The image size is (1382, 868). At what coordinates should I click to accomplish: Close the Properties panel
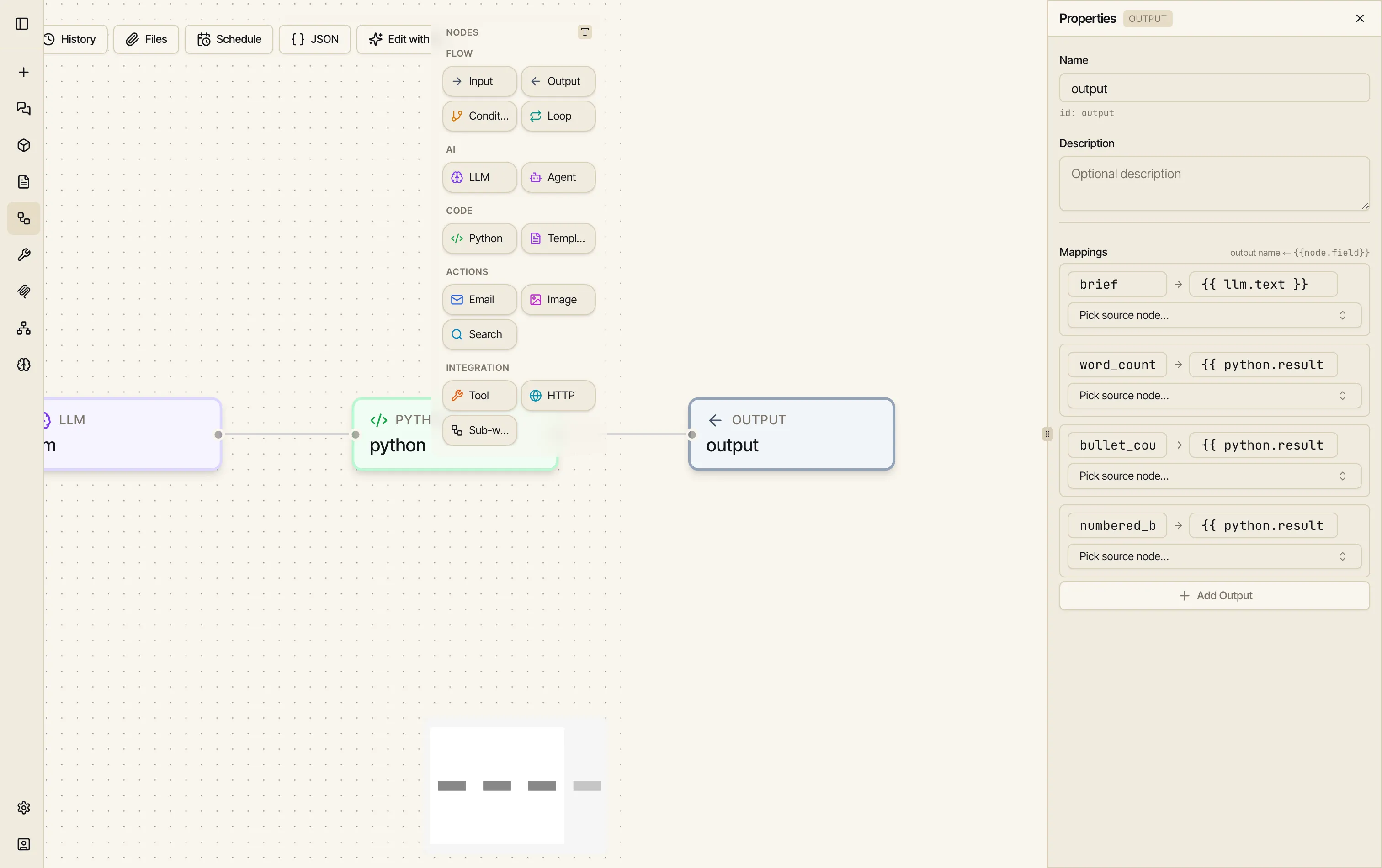(x=1360, y=18)
